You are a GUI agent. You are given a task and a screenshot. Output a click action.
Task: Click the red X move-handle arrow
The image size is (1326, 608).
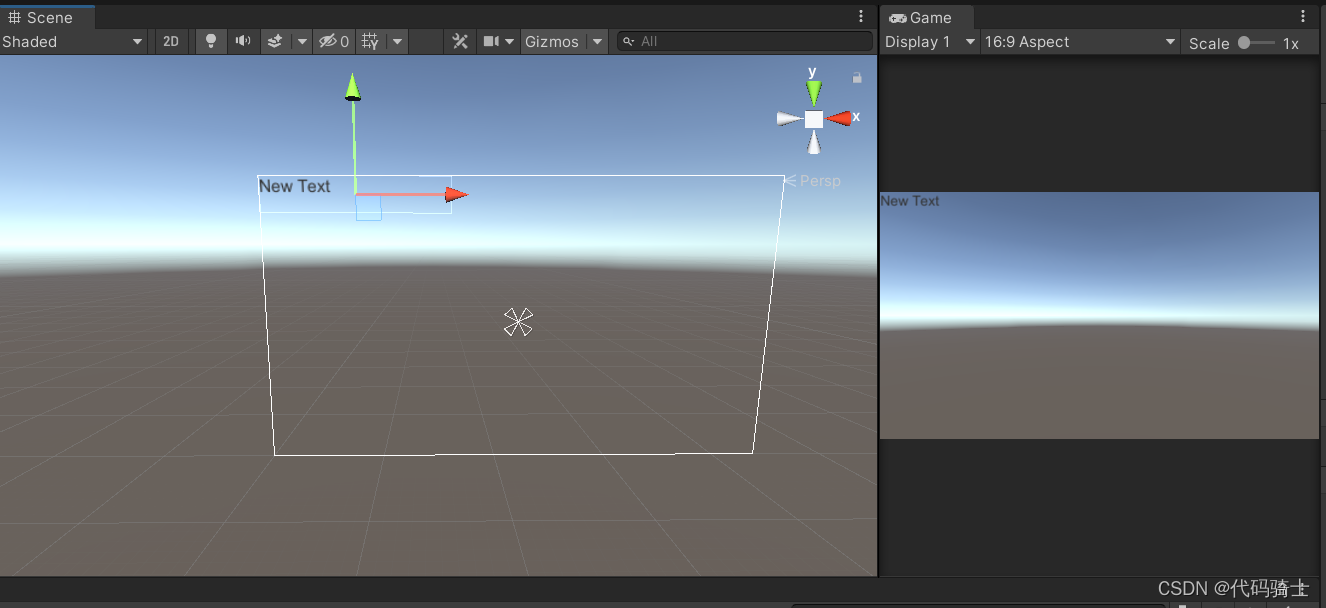click(457, 194)
